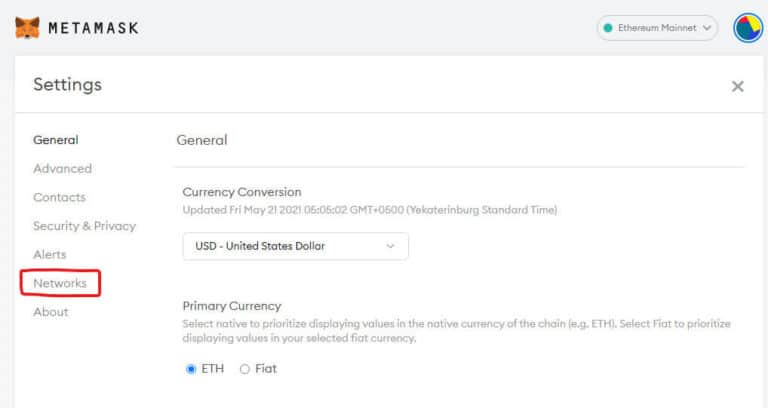Viewport: 768px width, 408px height.
Task: Open the account avatar icon
Action: tap(747, 28)
